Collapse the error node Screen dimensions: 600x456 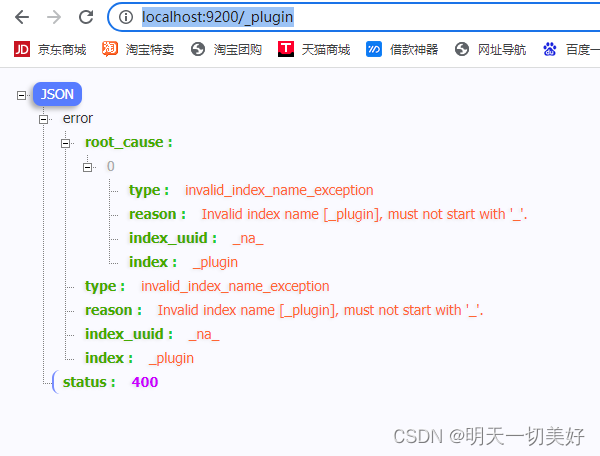[43, 119]
